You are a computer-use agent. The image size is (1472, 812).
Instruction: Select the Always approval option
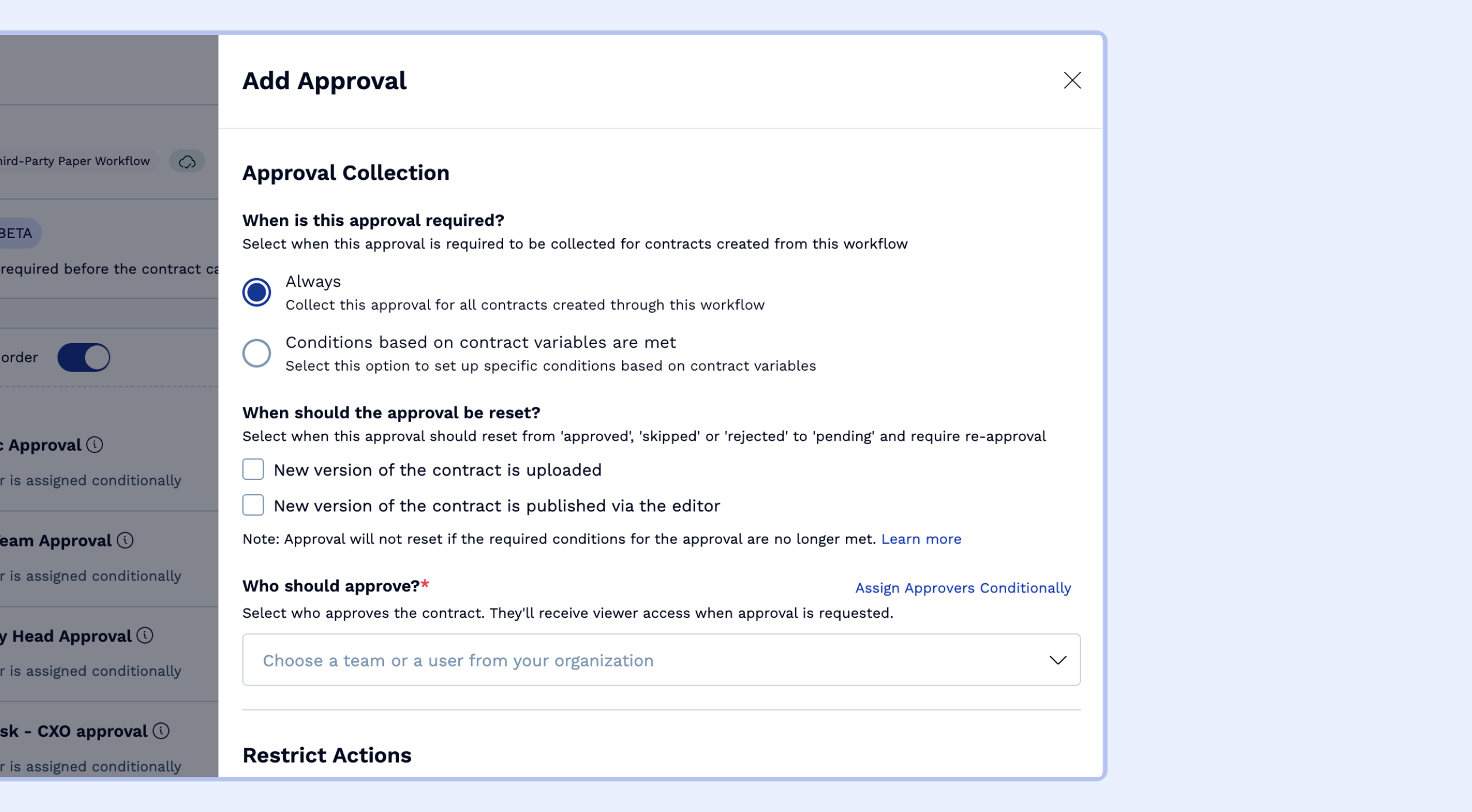tap(257, 293)
